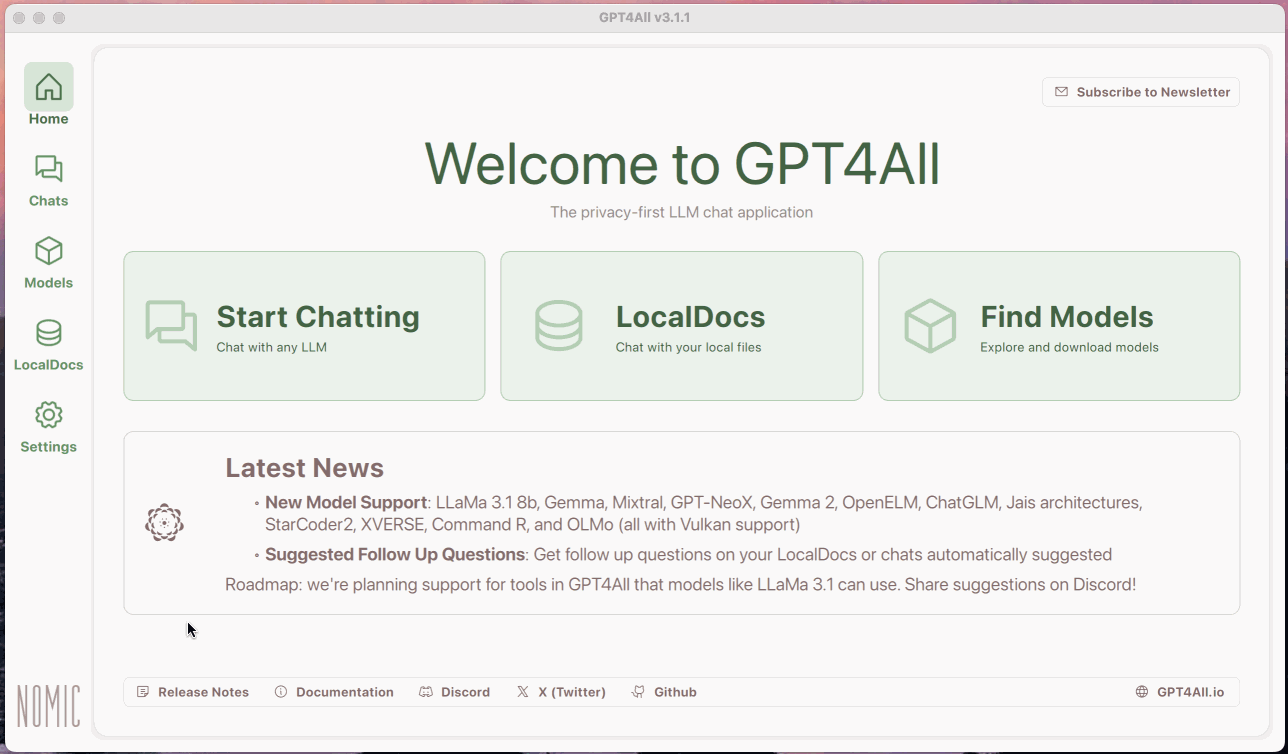This screenshot has width=1288, height=754.
Task: Click the Nomic logo in sidebar
Action: click(49, 706)
